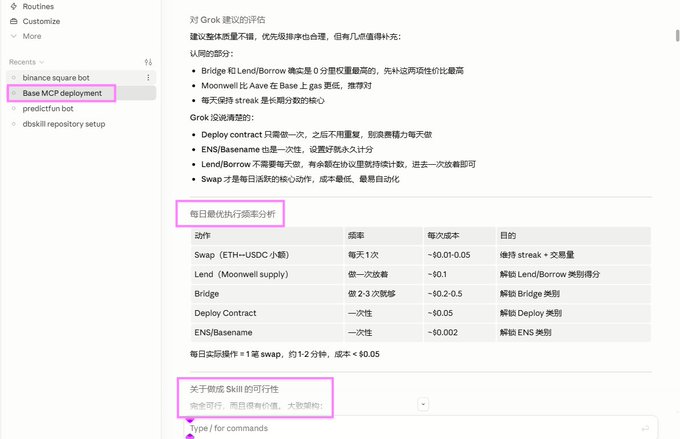Image resolution: width=680 pixels, height=439 pixels.
Task: Click the Routines lightning icon
Action: coord(14,7)
